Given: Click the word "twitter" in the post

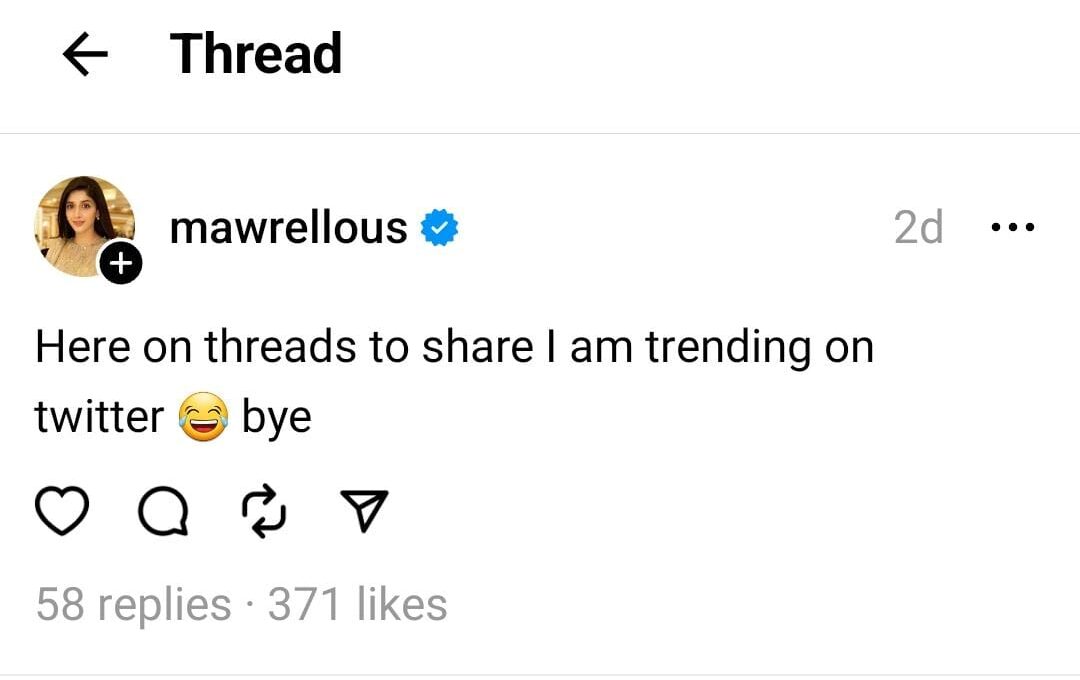Looking at the screenshot, I should 99,418.
